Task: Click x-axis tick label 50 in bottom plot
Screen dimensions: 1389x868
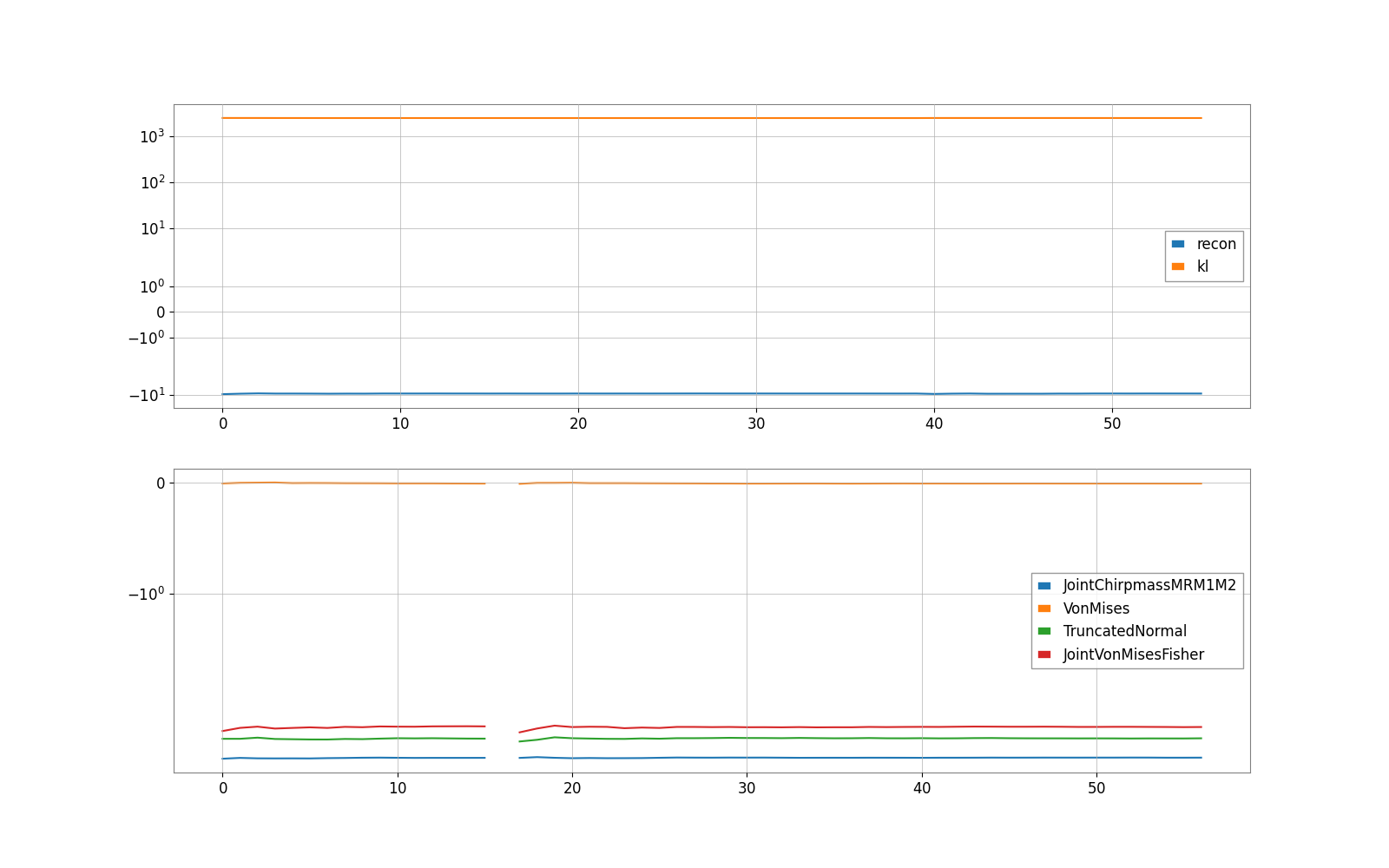Action: point(1096,788)
